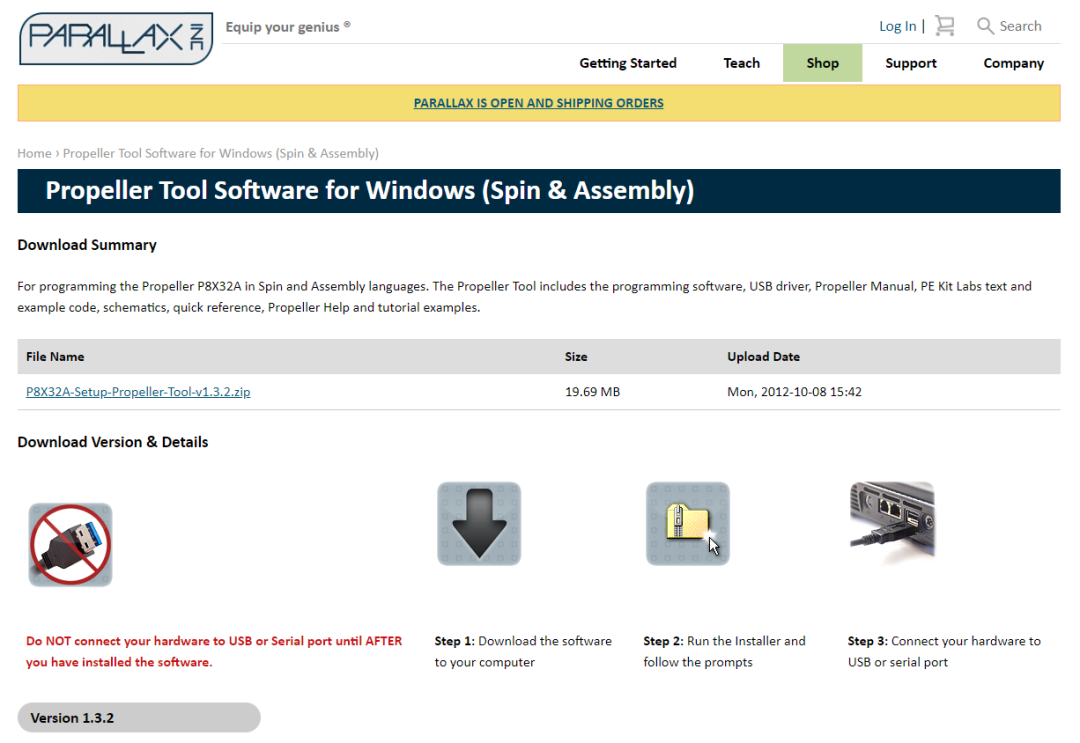Expand the Version 1.3.2 section
1080x743 pixels.
click(x=139, y=718)
